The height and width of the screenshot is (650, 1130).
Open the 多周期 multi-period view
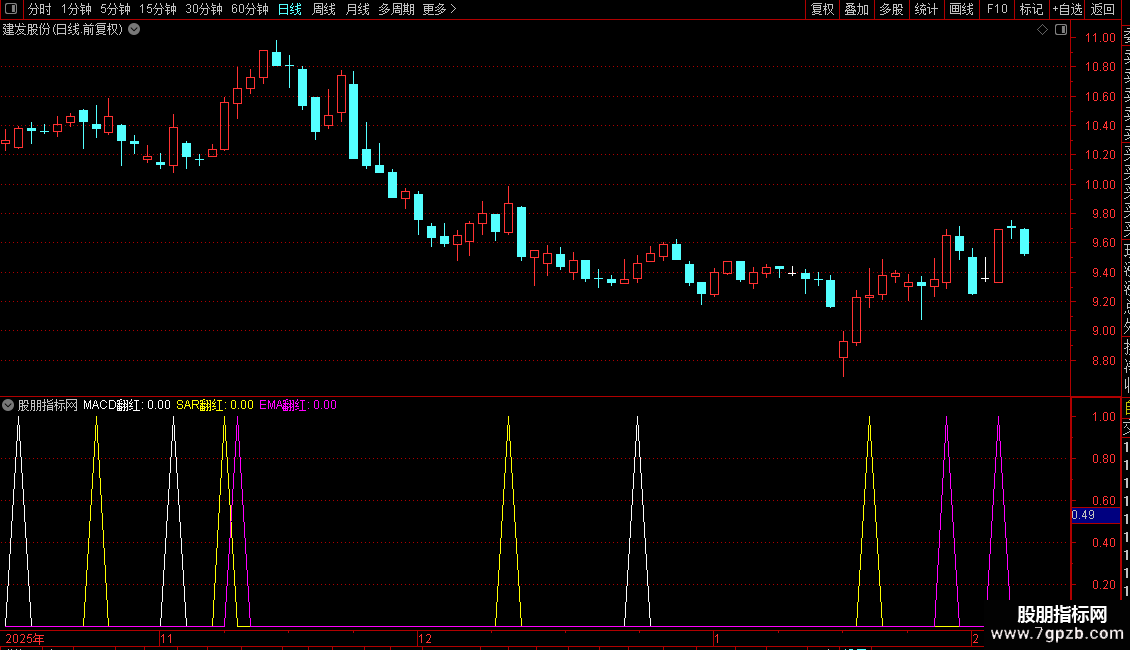click(x=396, y=9)
